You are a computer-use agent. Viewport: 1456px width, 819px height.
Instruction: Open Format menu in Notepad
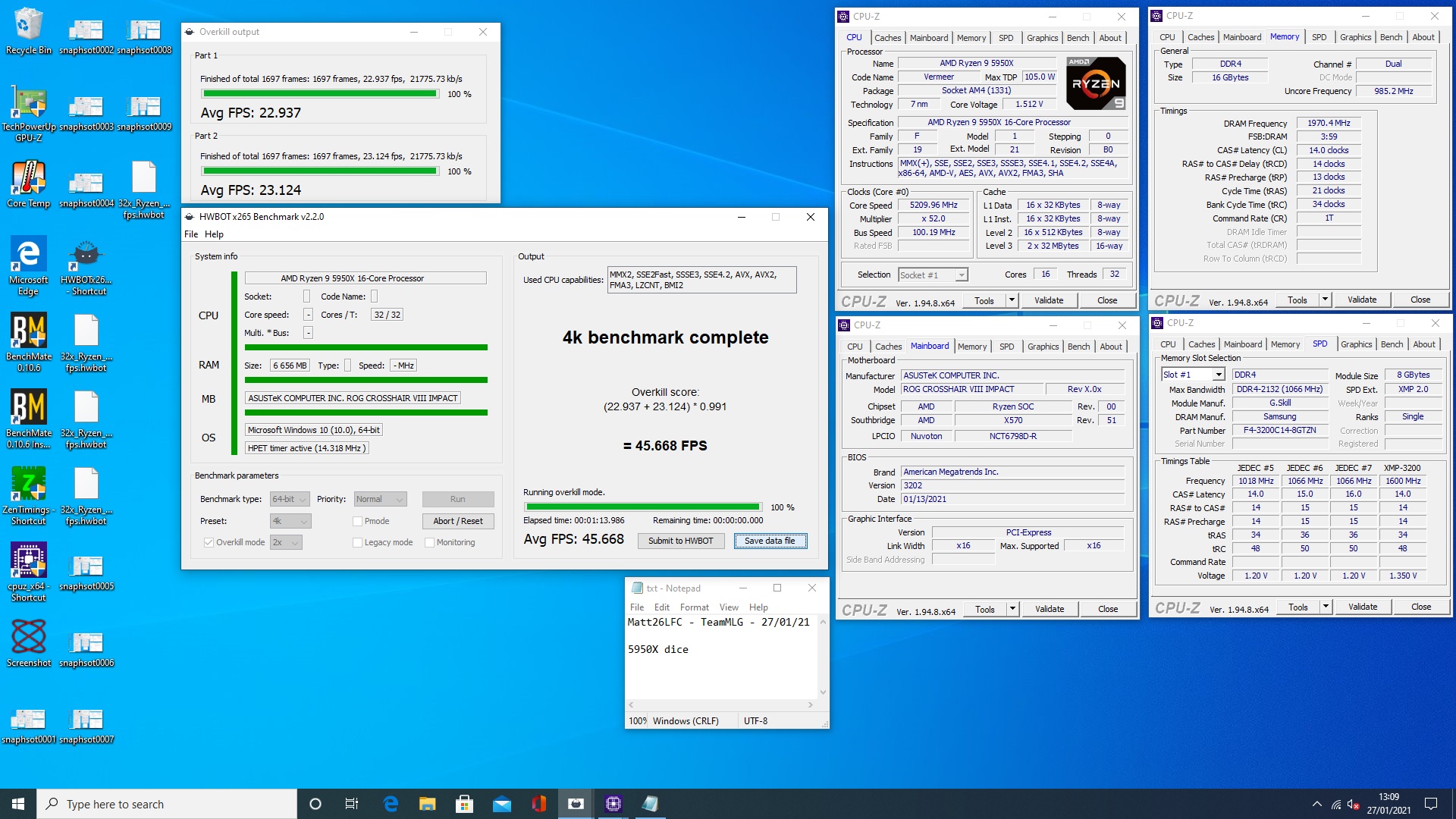pos(695,607)
